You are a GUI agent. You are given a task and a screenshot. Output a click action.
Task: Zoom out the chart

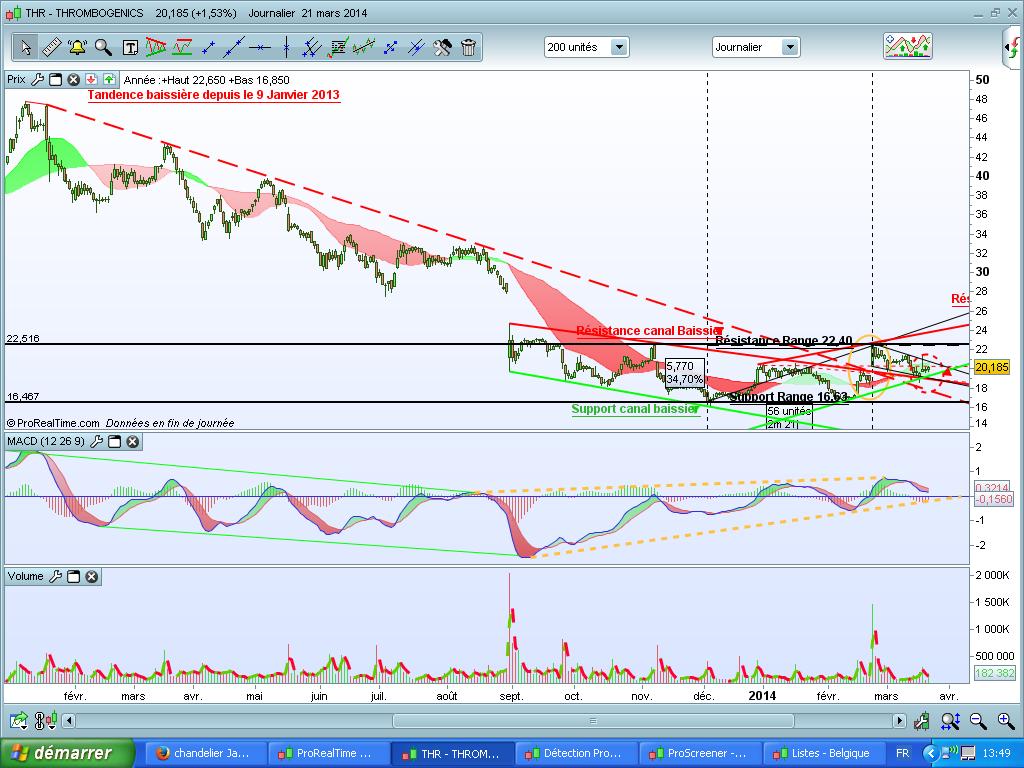(978, 721)
